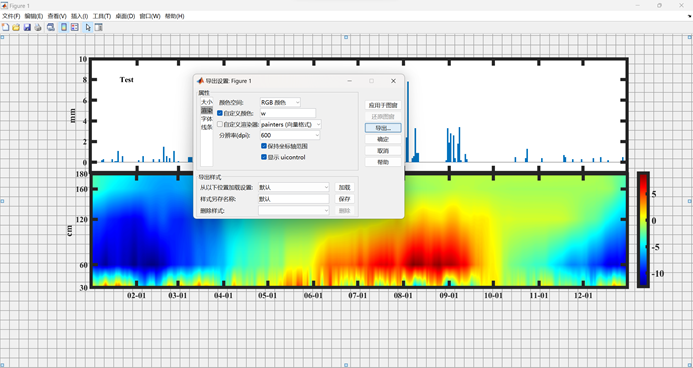Open the 窗口(W) menu
The image size is (693, 368).
(x=150, y=16)
